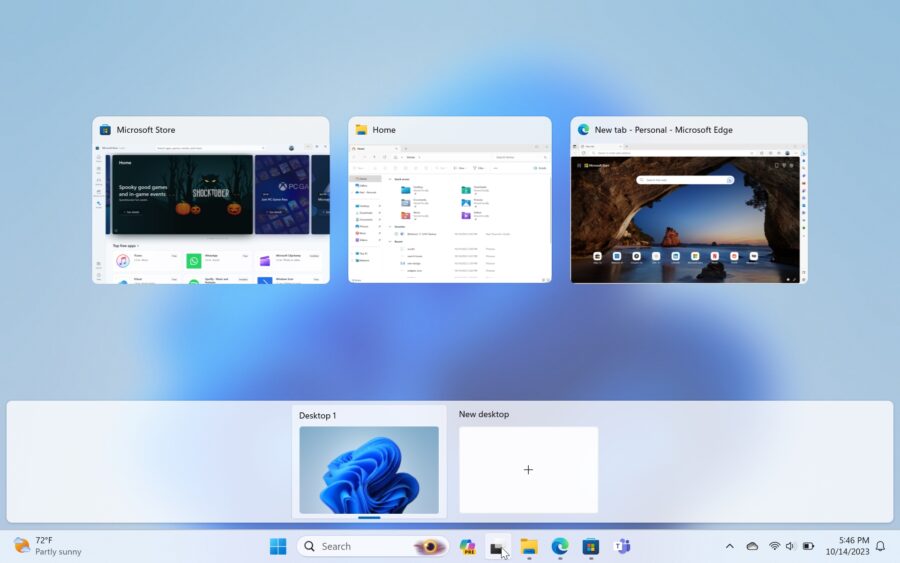This screenshot has height=563, width=900.
Task: Click the "Desktop 1" label
Action: pyautogui.click(x=317, y=416)
